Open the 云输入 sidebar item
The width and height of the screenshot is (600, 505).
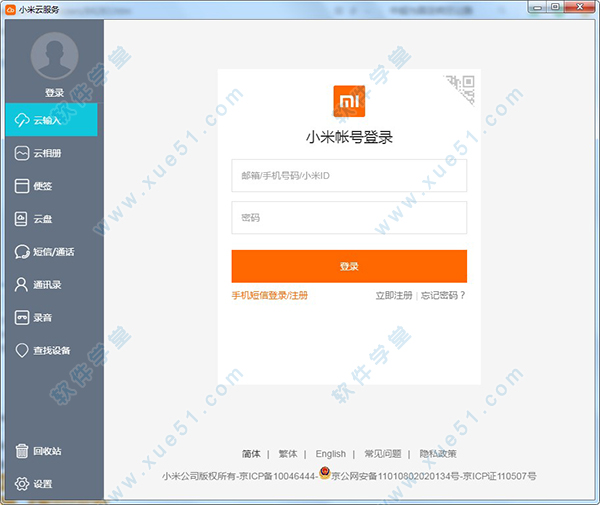click(x=51, y=120)
